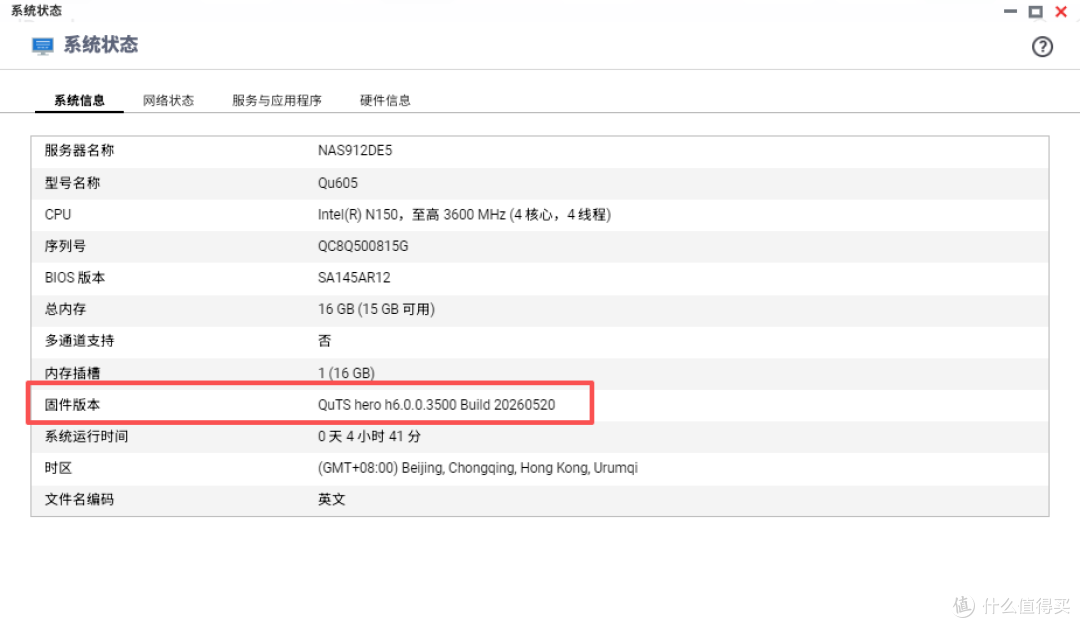This screenshot has width=1080, height=628.
Task: Select model name value Qu605
Action: click(x=338, y=183)
